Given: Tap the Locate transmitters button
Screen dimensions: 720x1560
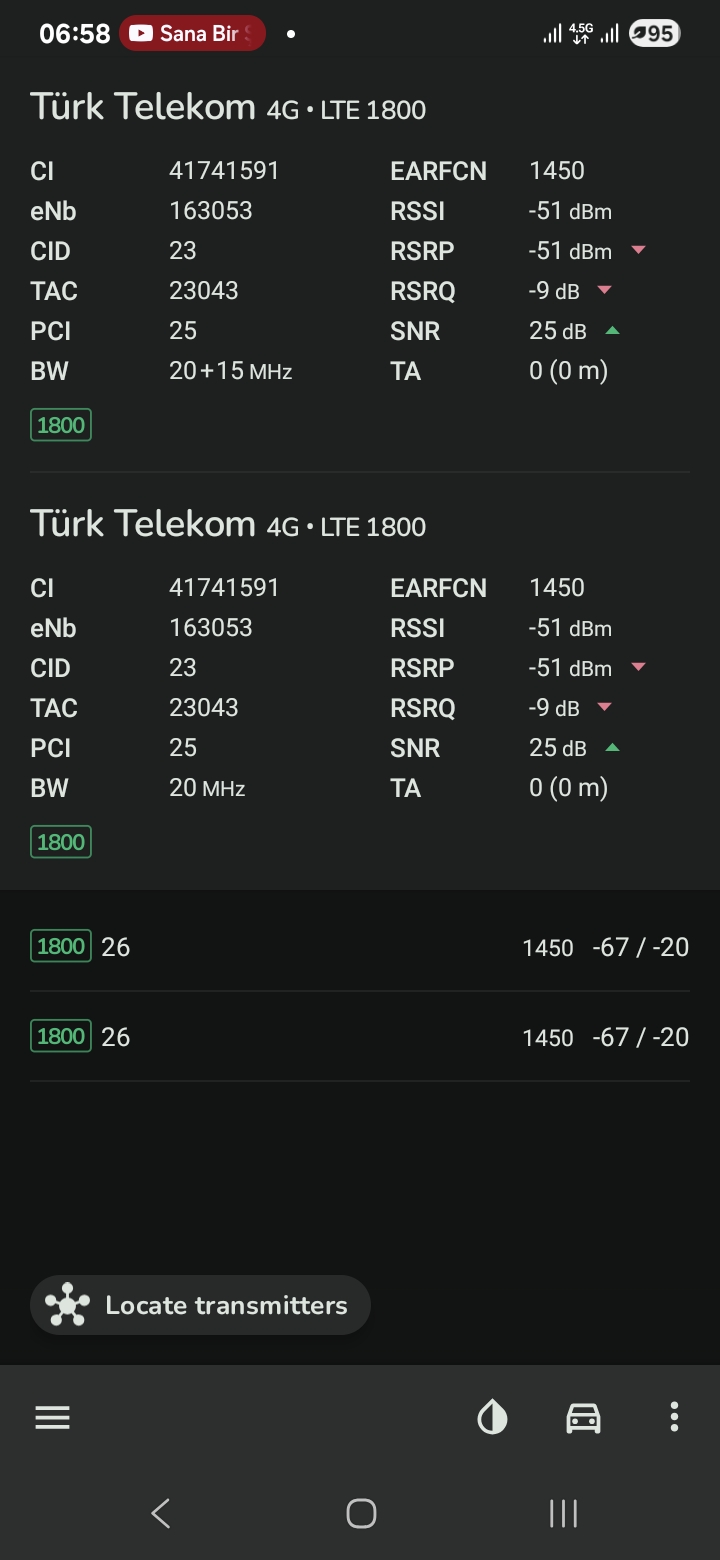Looking at the screenshot, I should pos(200,1305).
